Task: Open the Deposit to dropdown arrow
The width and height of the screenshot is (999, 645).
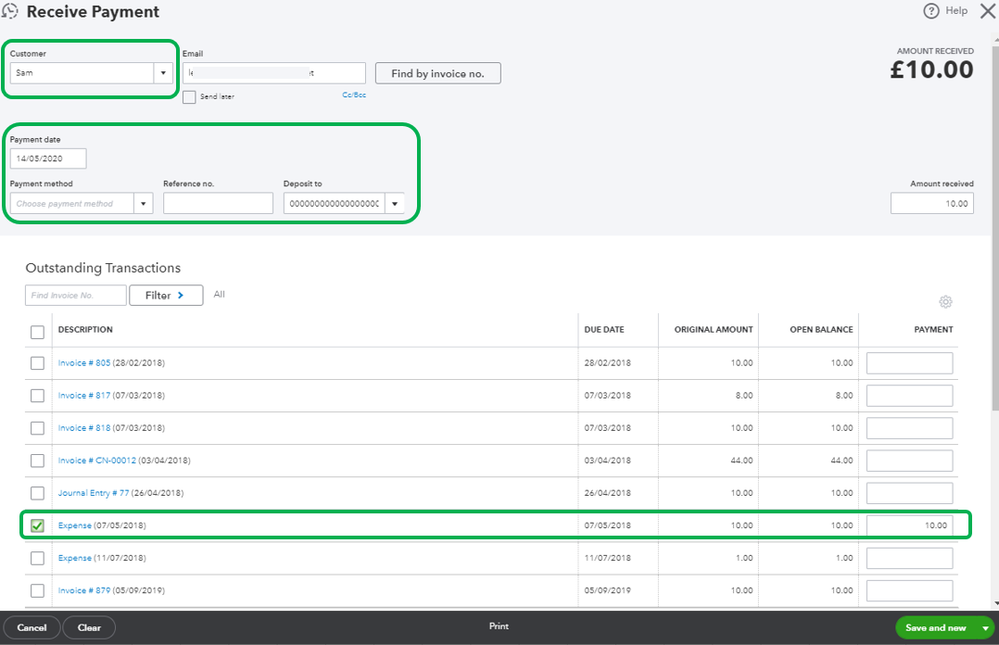Action: 394,203
